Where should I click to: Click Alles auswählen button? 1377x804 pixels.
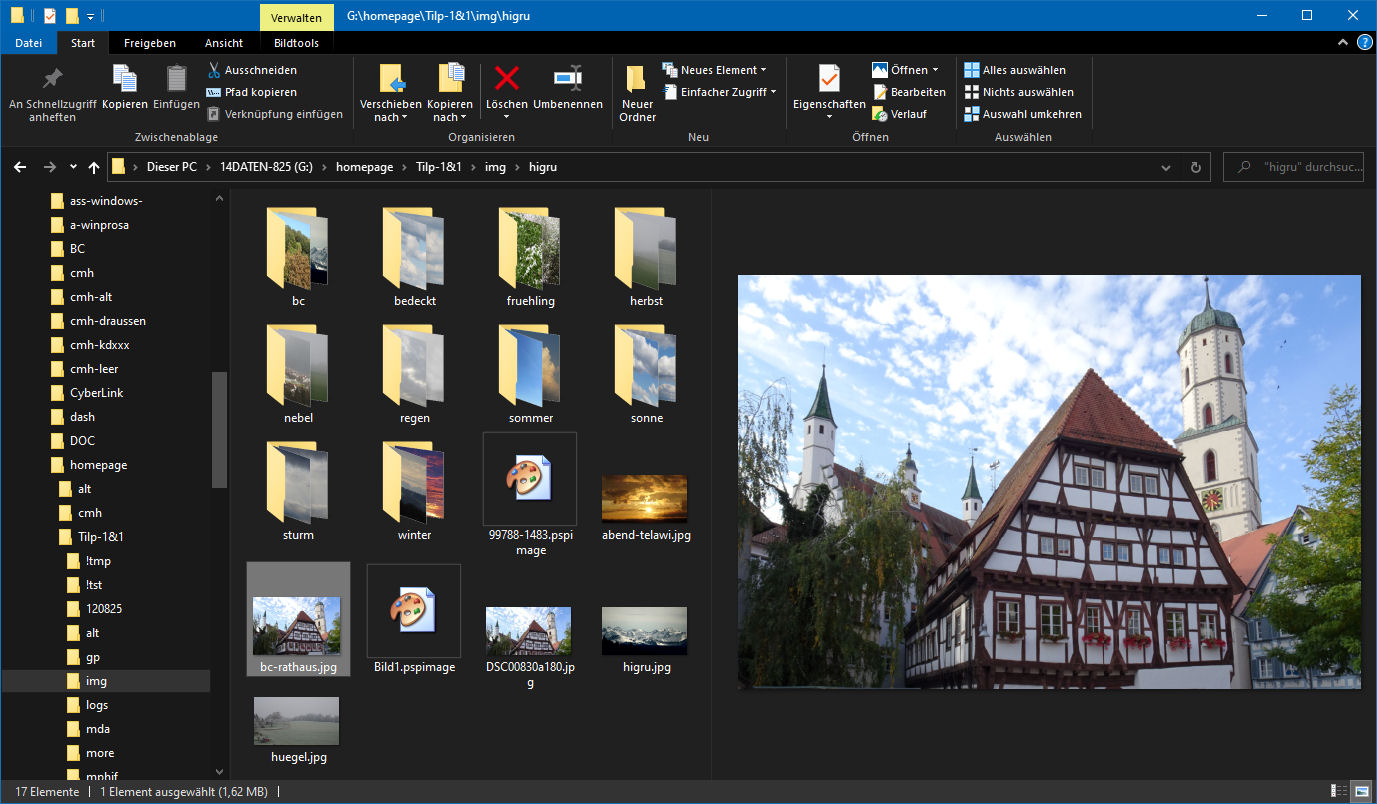click(1015, 70)
